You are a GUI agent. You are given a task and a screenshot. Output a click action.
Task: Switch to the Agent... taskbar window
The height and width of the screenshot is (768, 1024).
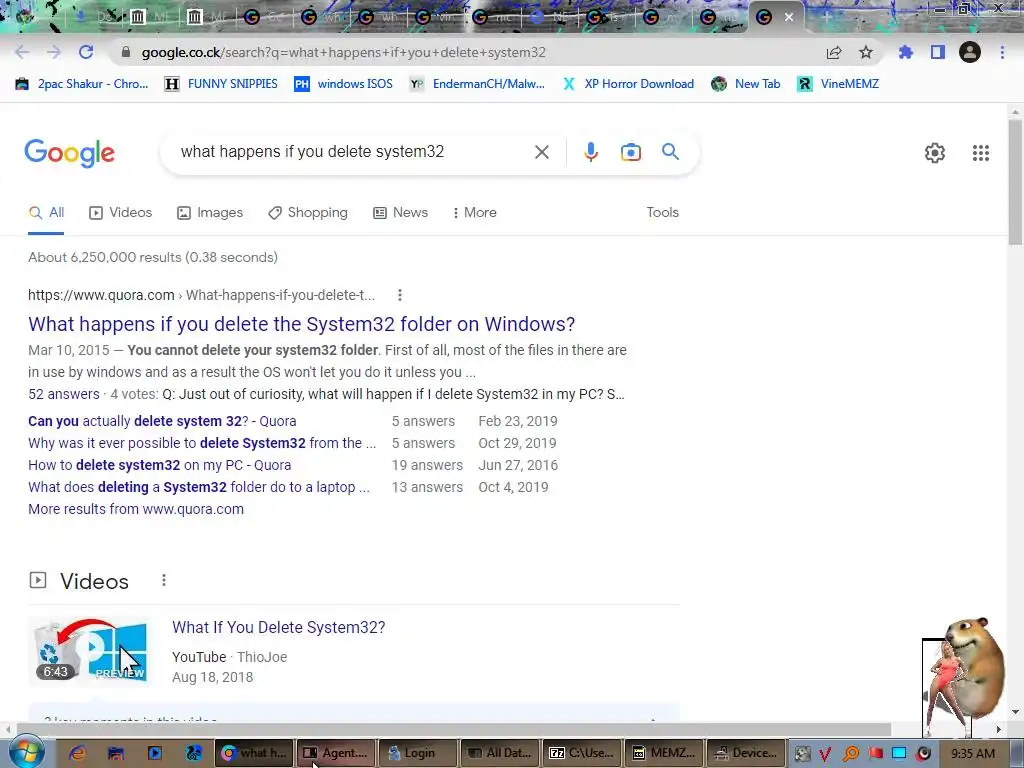(x=337, y=753)
